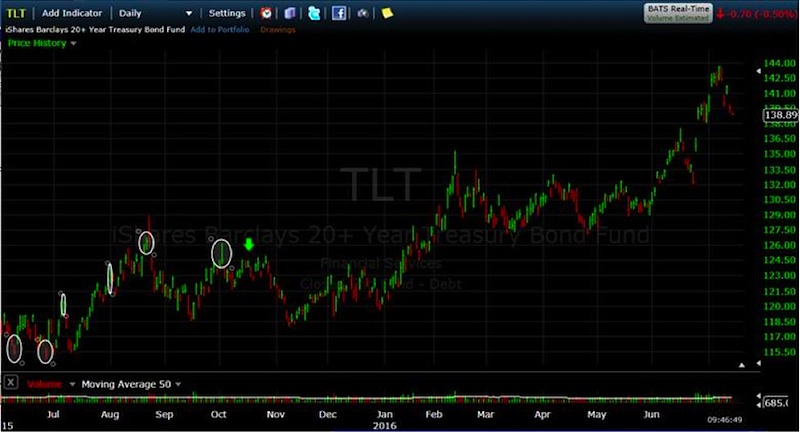Image resolution: width=800 pixels, height=432 pixels.
Task: Click the Jun label on time axis
Action: [651, 414]
